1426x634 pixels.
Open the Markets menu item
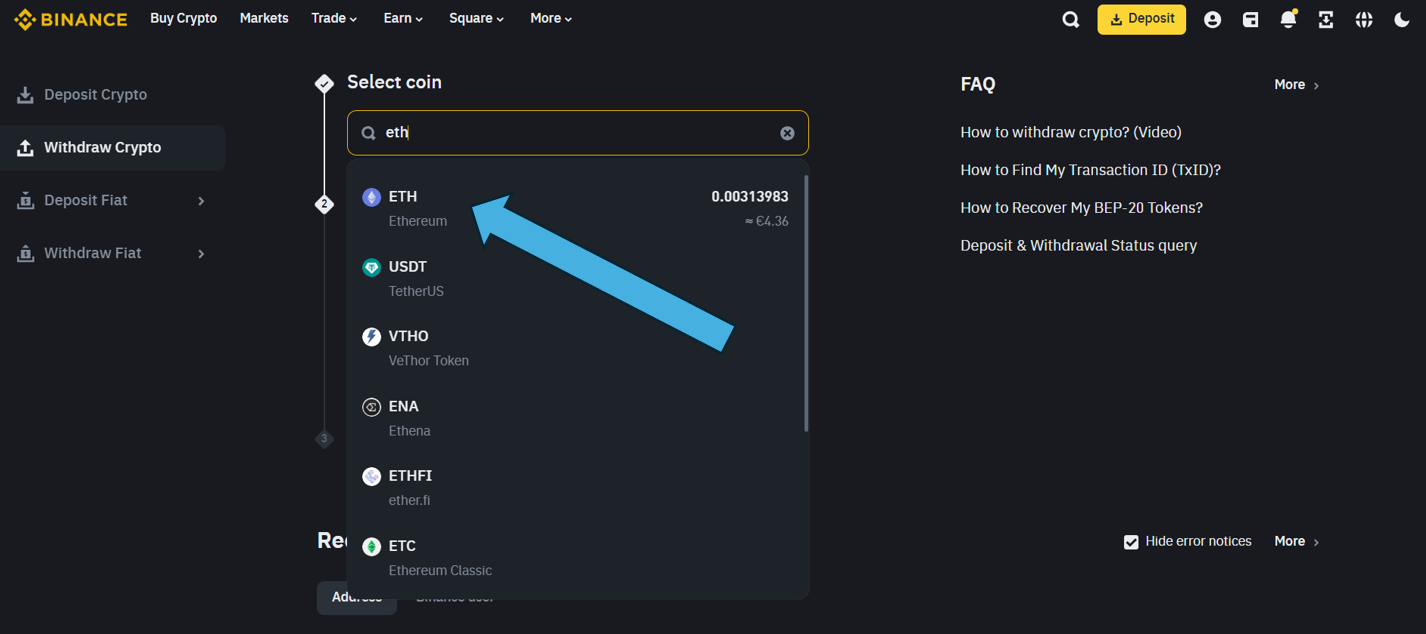pos(264,19)
